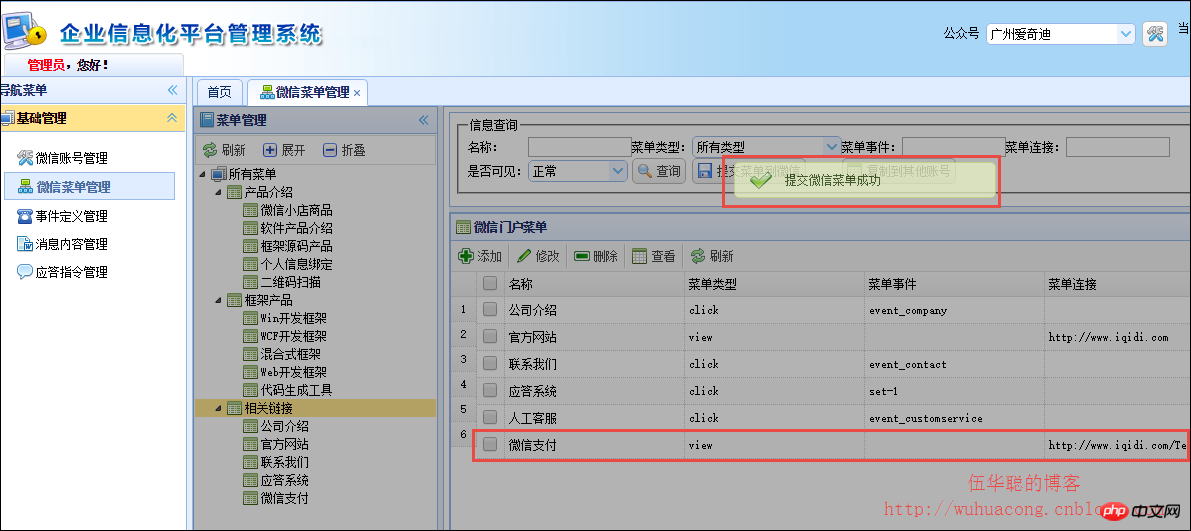Sort by the 菜单类型 column header
The image size is (1191, 531).
774,284
